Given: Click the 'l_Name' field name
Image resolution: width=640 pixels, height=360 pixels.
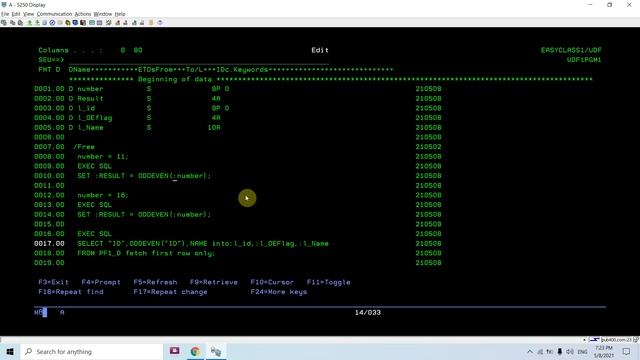Looking at the screenshot, I should (90, 127).
